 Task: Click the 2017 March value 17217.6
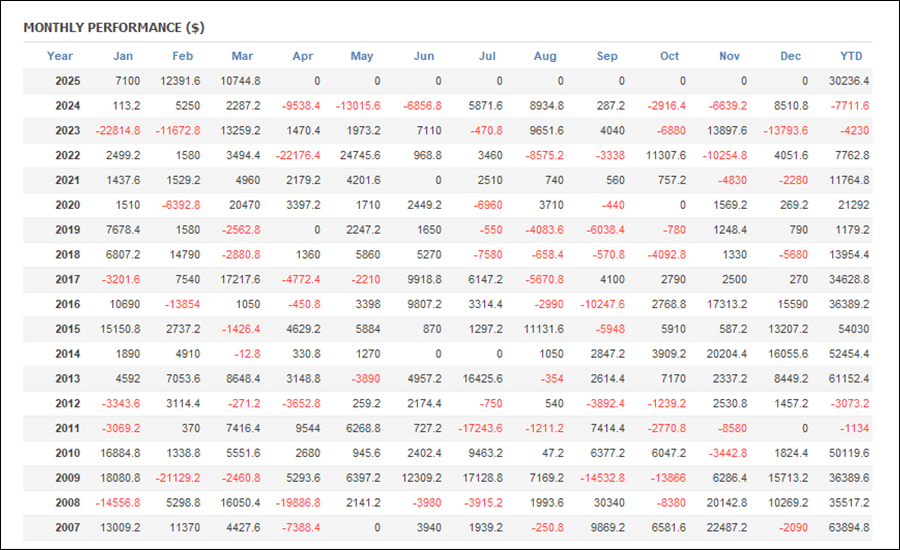click(x=240, y=280)
